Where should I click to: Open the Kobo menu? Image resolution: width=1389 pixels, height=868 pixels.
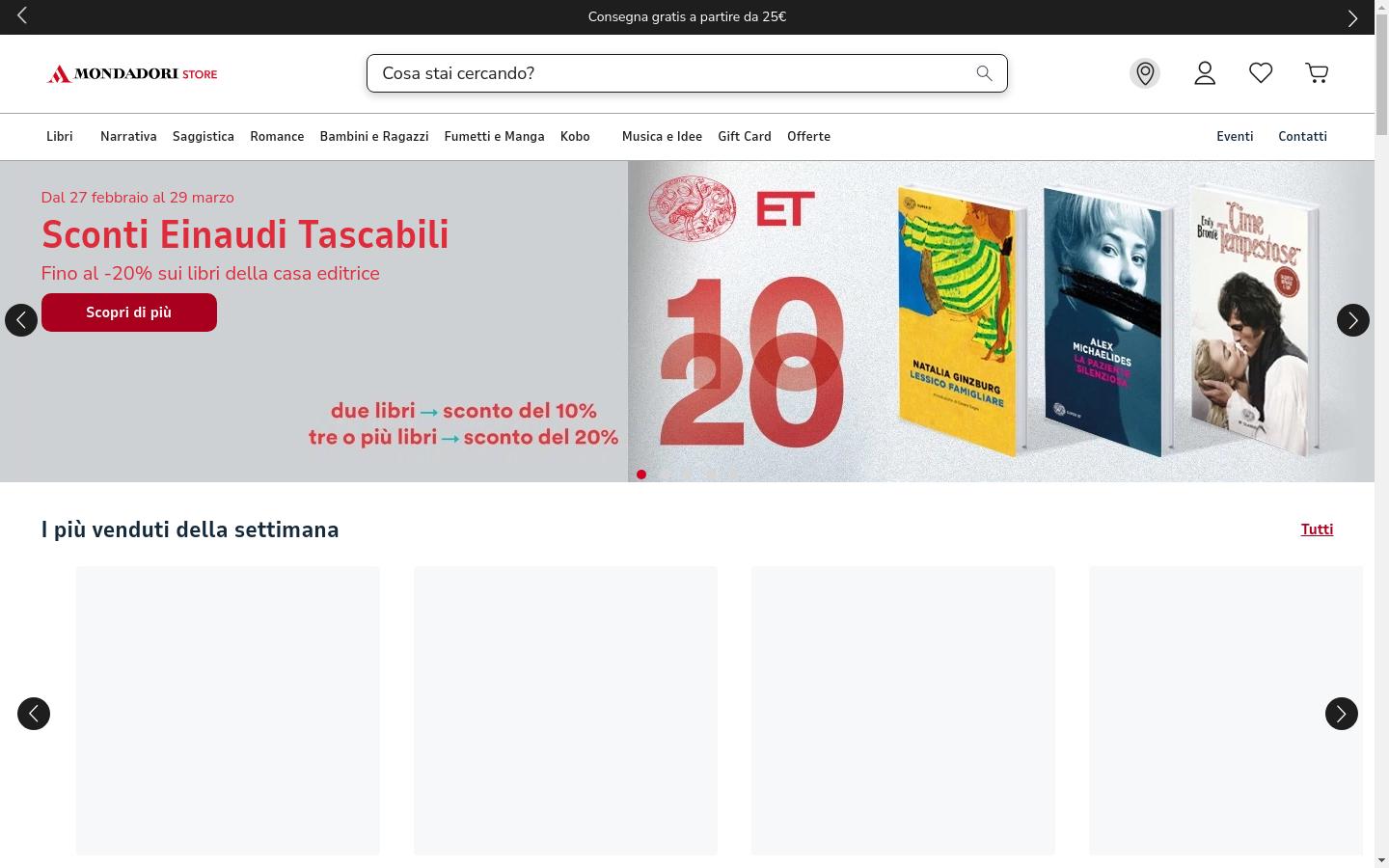click(x=575, y=137)
